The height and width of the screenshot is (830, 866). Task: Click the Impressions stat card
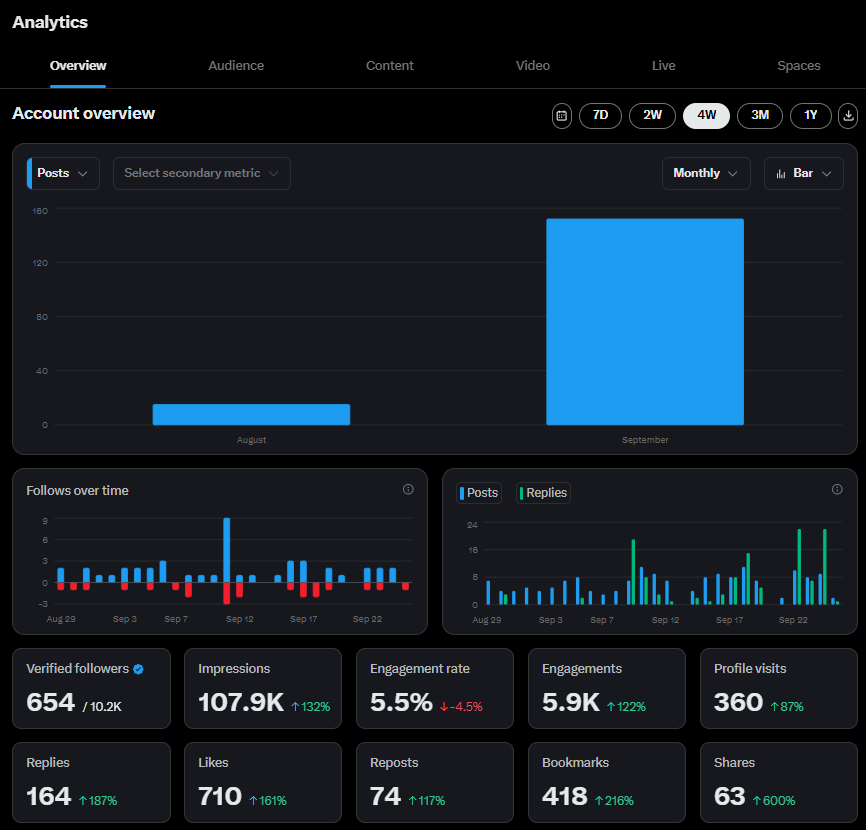pos(263,689)
